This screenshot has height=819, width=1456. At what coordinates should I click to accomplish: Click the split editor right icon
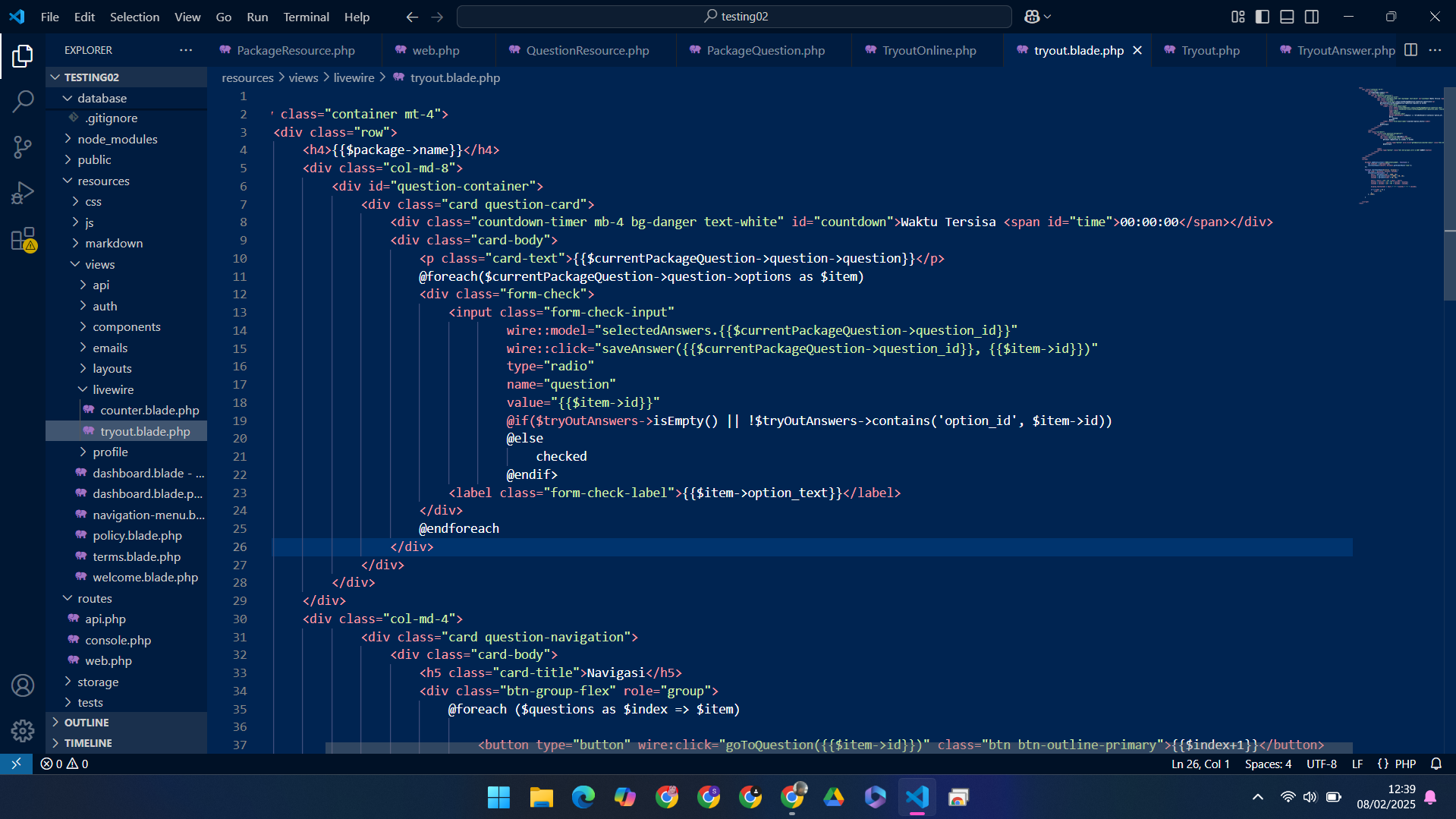pos(1410,50)
